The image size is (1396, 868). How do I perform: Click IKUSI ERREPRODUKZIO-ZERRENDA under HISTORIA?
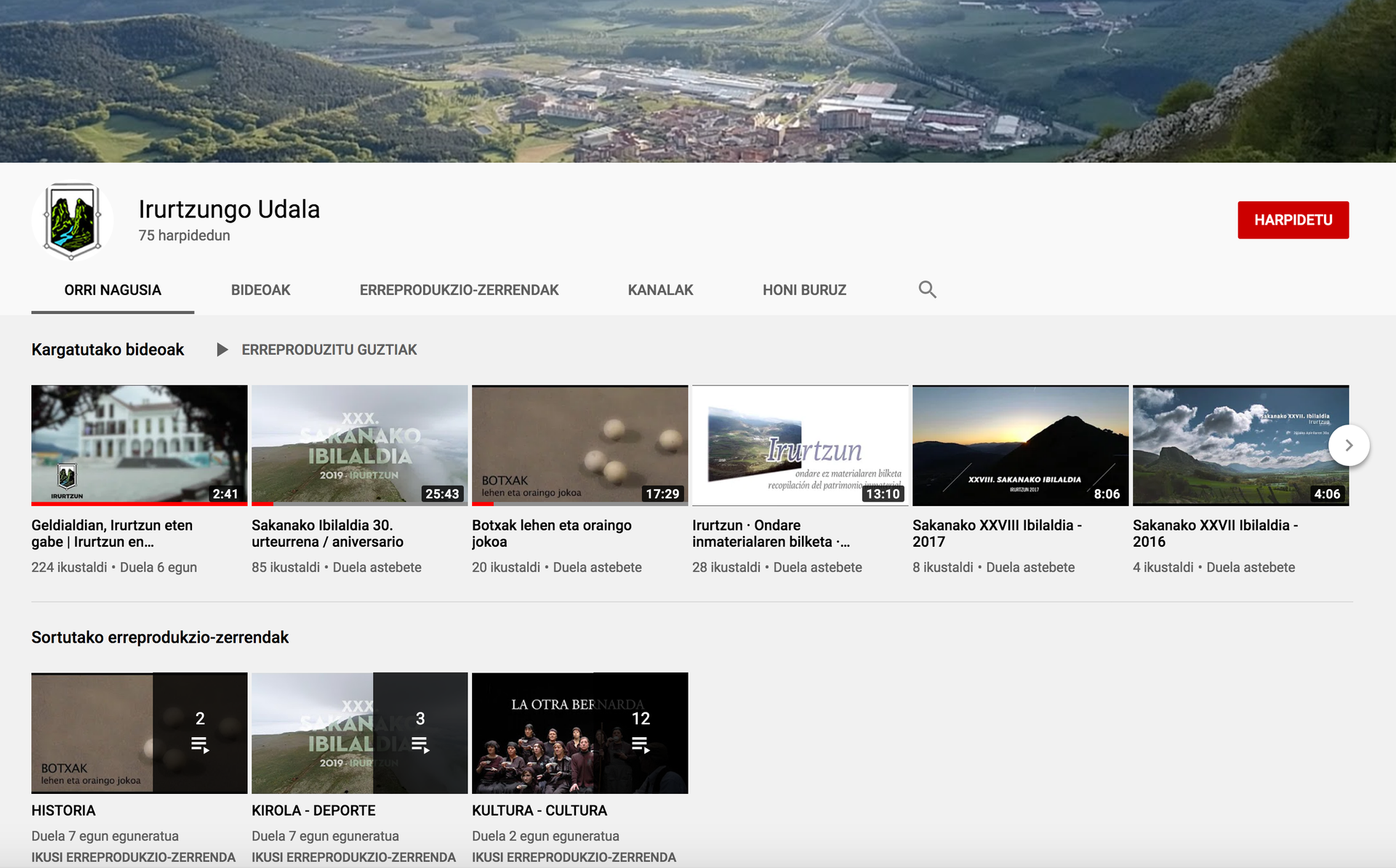tap(133, 857)
